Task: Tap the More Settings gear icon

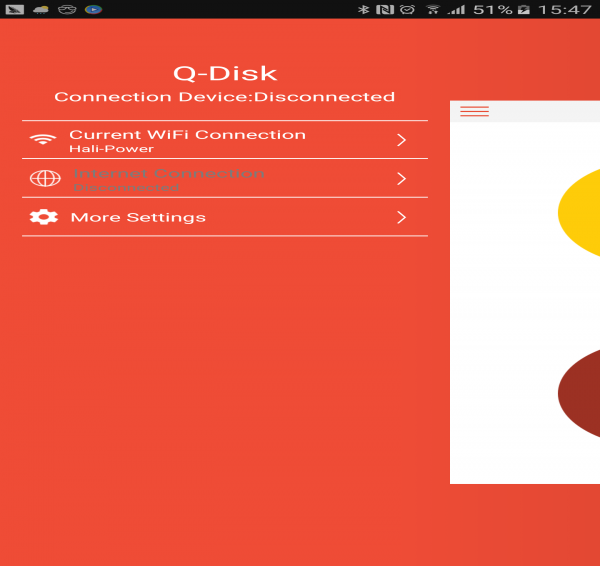Action: (44, 217)
